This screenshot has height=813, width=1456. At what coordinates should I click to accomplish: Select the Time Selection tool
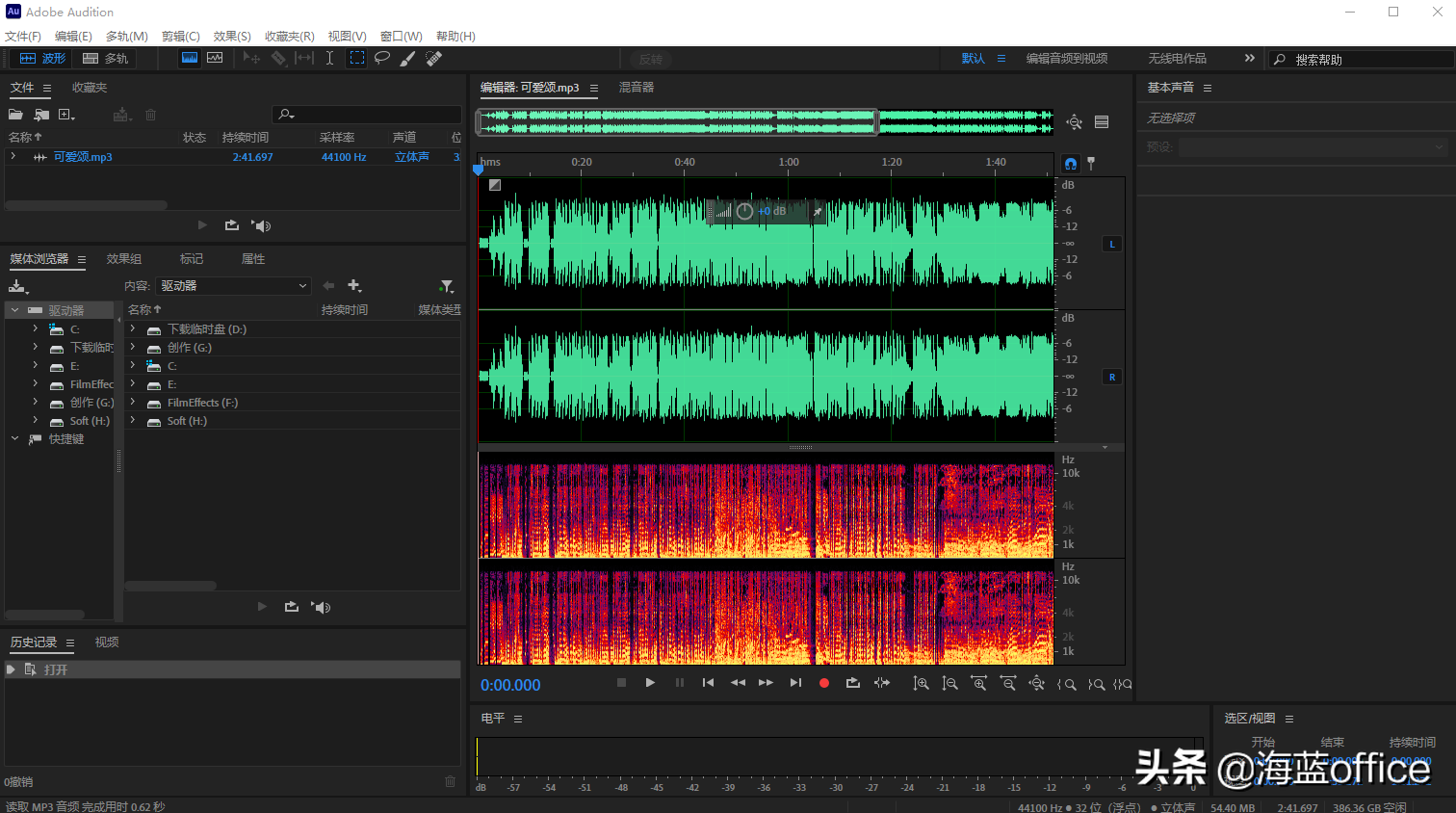pos(329,58)
